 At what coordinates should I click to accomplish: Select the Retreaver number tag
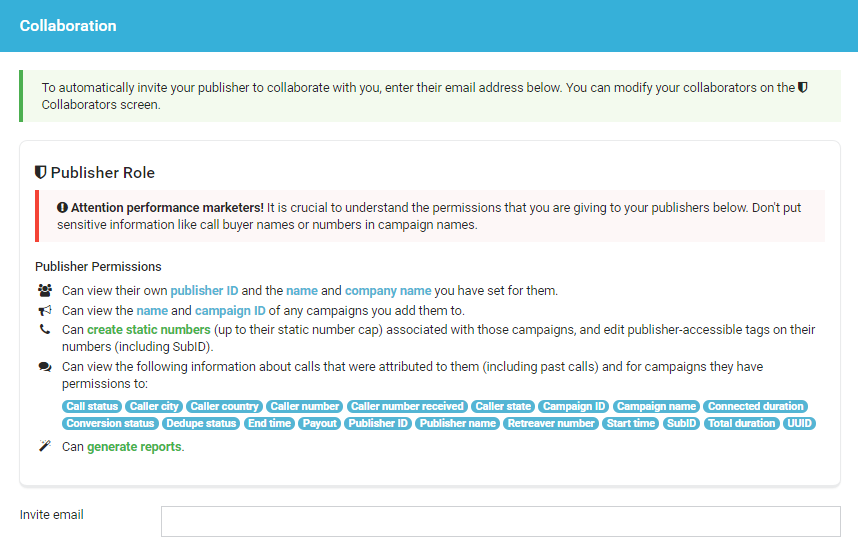pyautogui.click(x=550, y=423)
